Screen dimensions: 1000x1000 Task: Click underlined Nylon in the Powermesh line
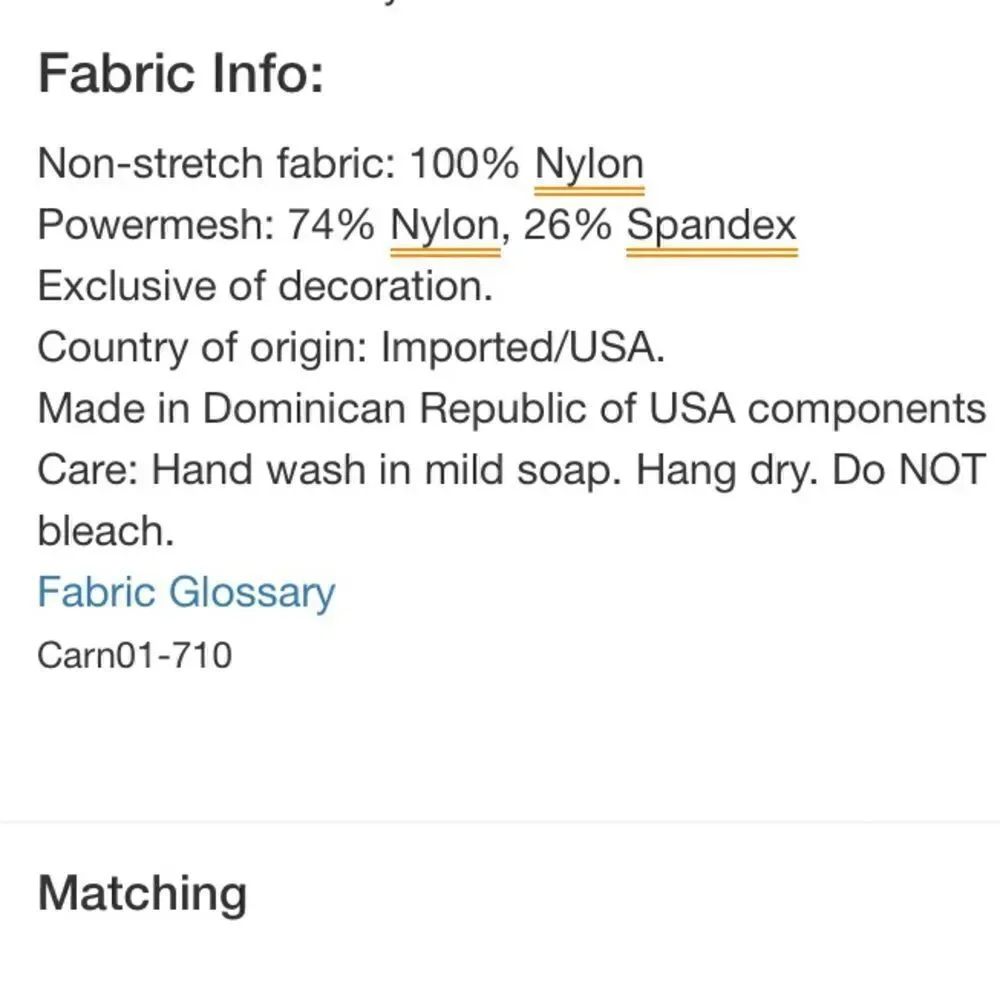pyautogui.click(x=445, y=226)
